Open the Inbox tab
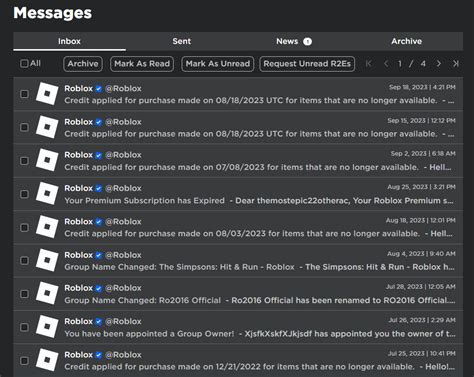474x377 pixels. pos(69,41)
